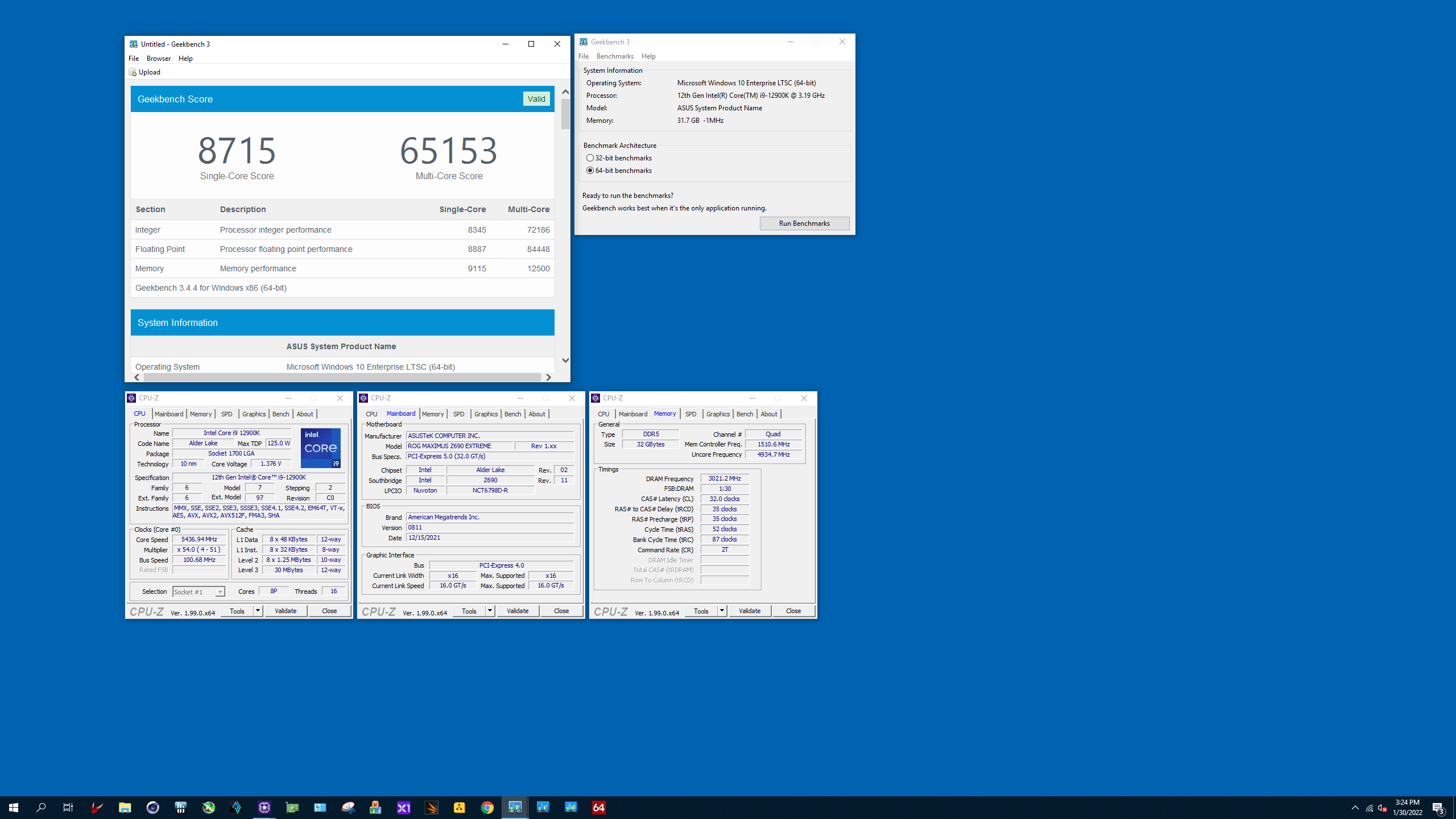1456x819 pixels.
Task: Click the Upload label in Geekbench toolbar
Action: click(x=150, y=72)
